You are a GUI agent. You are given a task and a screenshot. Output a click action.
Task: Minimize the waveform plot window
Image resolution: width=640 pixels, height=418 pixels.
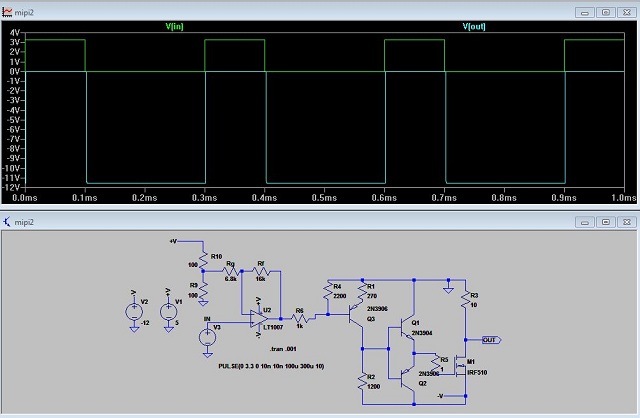click(584, 12)
